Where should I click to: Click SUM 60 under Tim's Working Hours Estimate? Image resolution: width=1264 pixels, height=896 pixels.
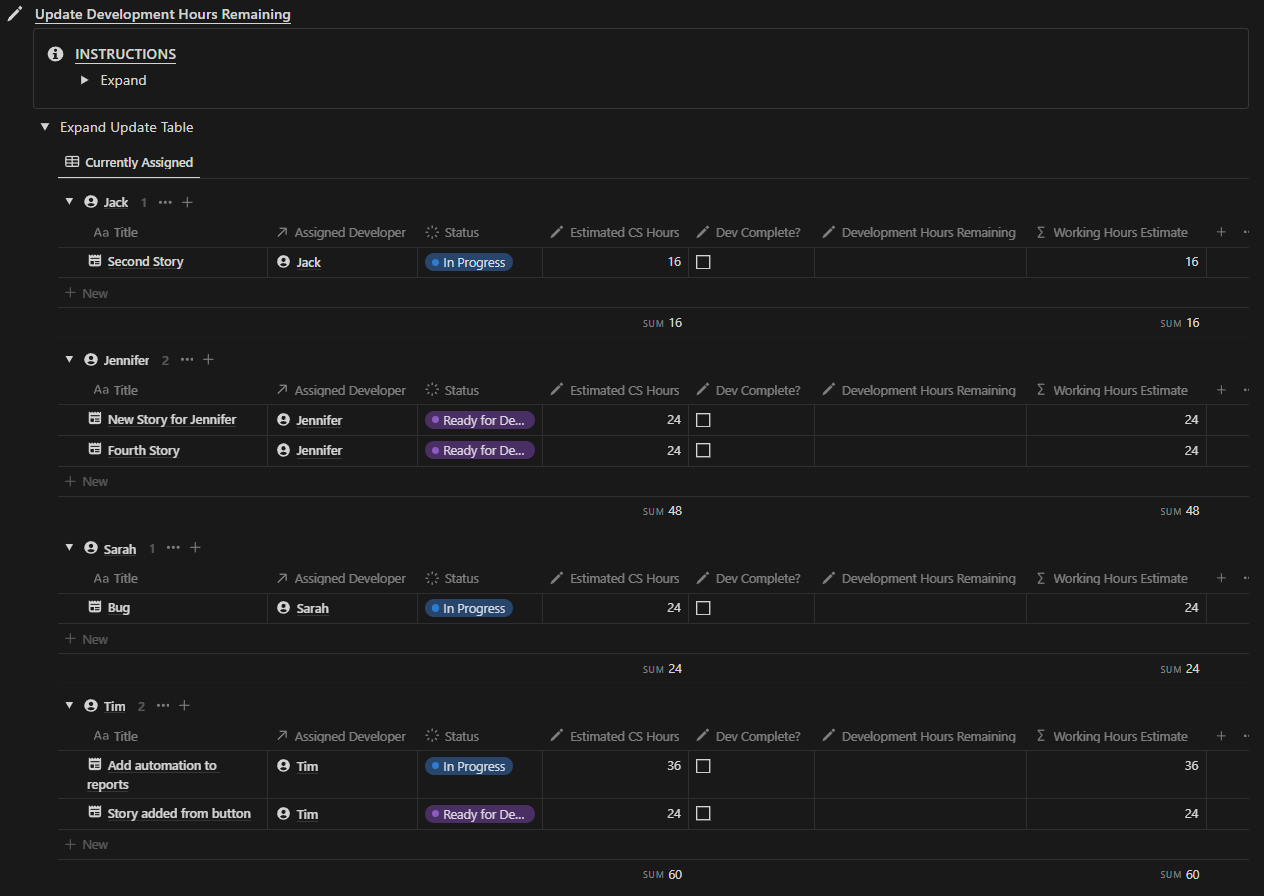(1180, 875)
